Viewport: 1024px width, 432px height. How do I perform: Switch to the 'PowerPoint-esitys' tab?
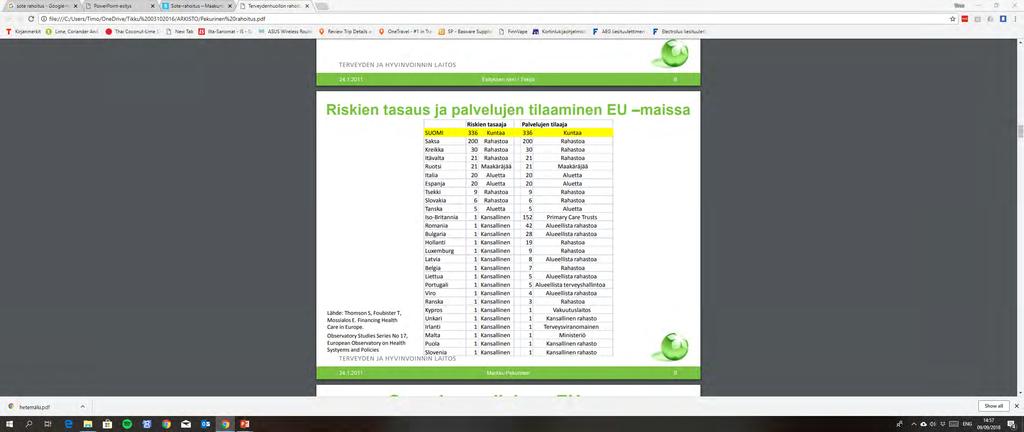tap(118, 5)
